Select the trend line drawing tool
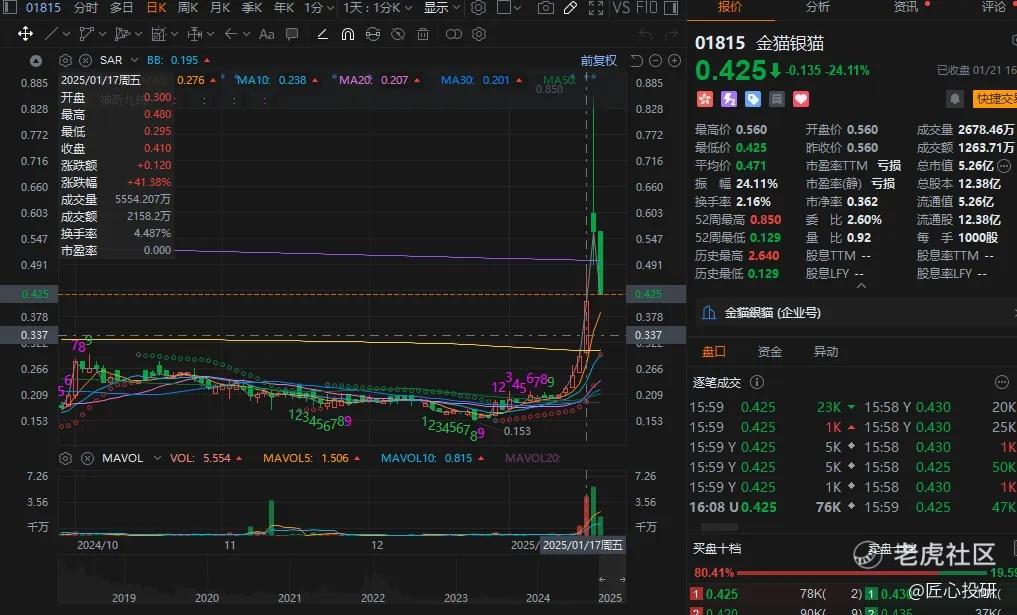1017x615 pixels. [x=52, y=34]
